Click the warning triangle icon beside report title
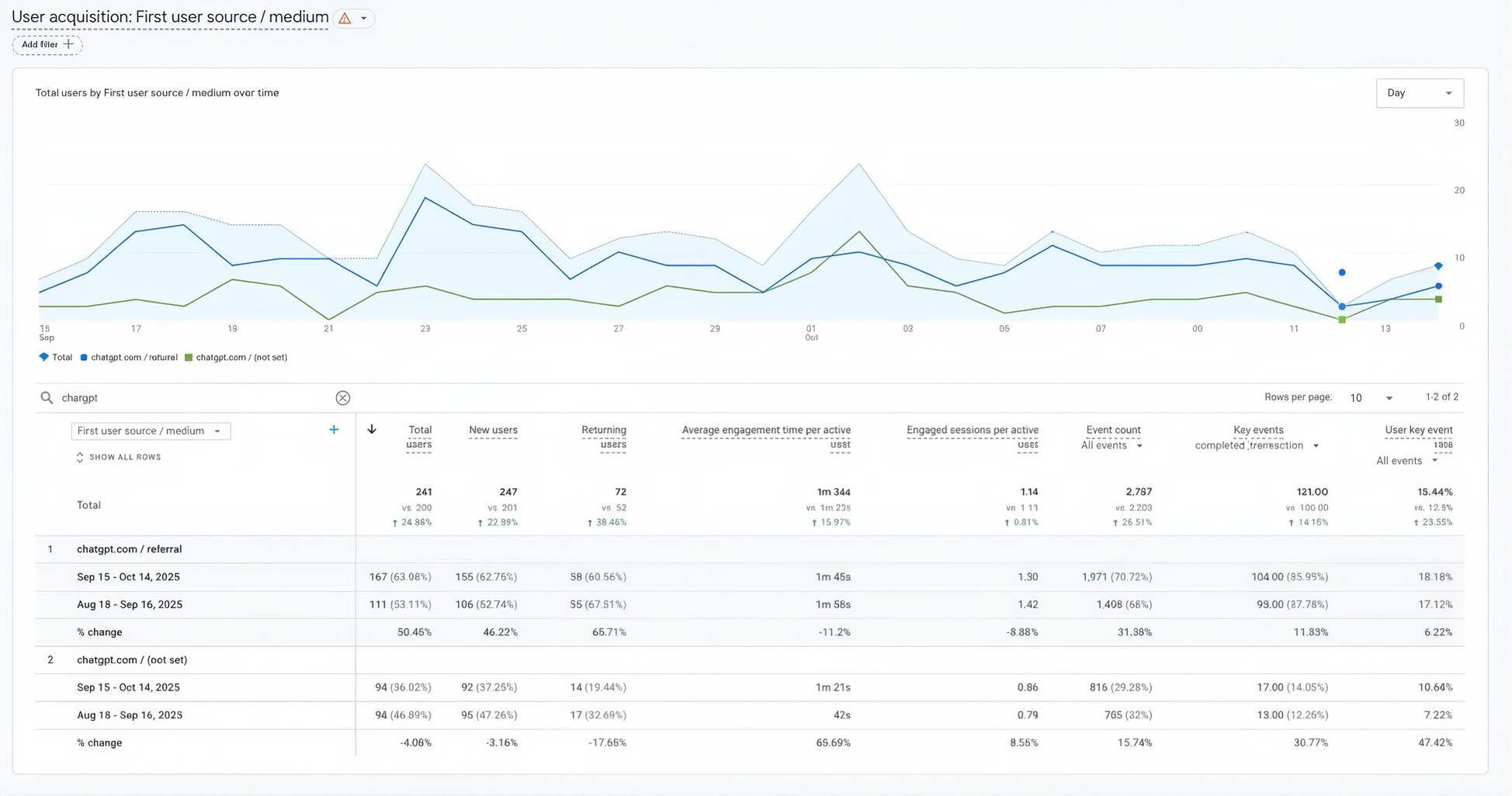The width and height of the screenshot is (1512, 796). (x=345, y=18)
